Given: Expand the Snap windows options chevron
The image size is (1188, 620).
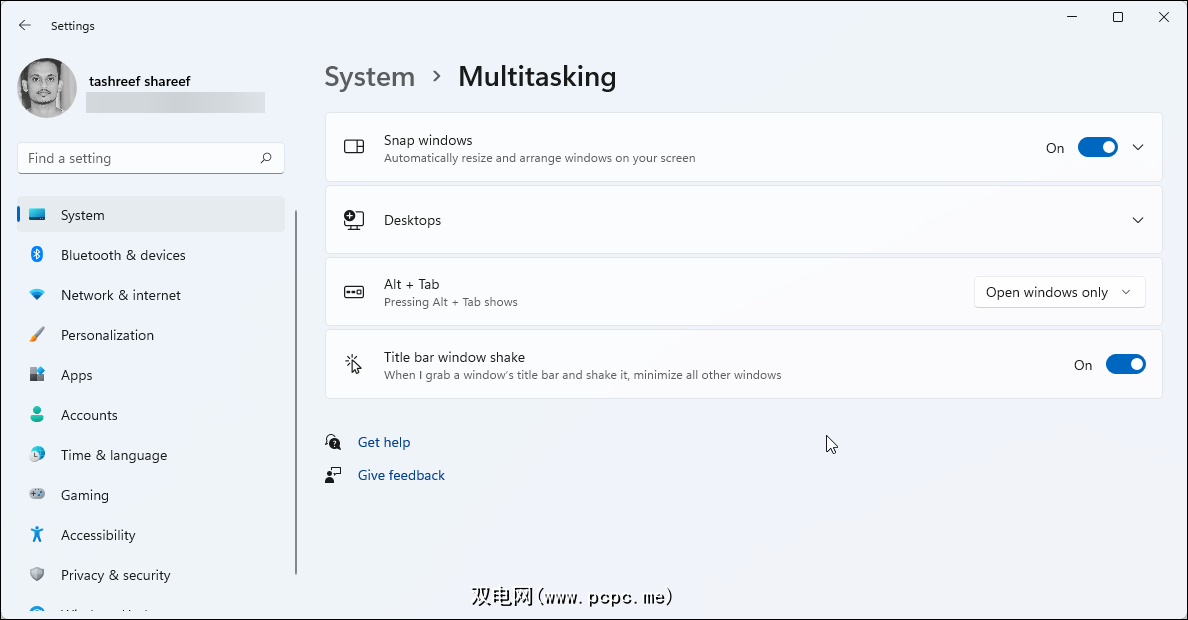Looking at the screenshot, I should (1137, 148).
